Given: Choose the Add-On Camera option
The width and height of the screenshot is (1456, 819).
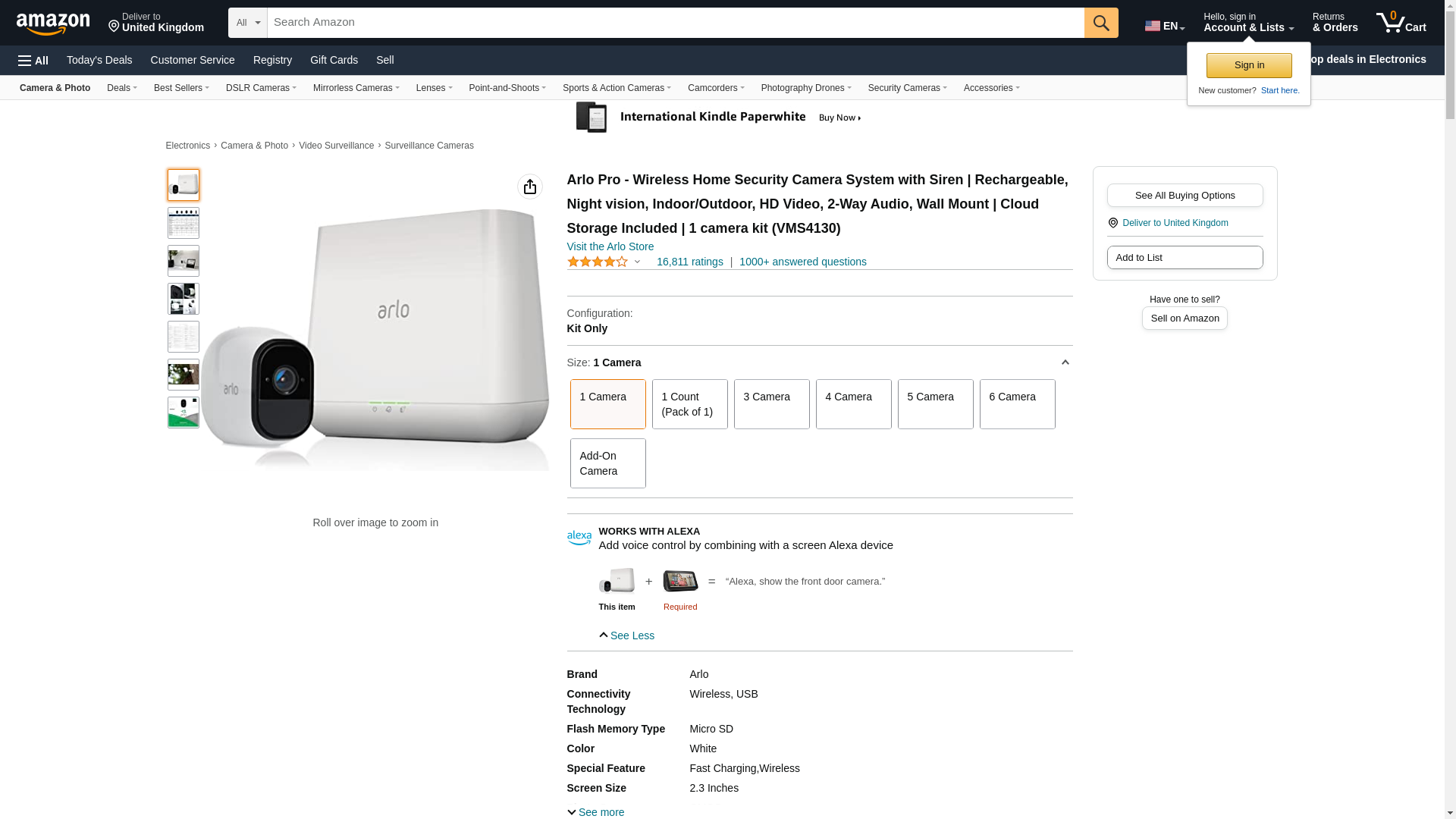Looking at the screenshot, I should click(x=607, y=463).
